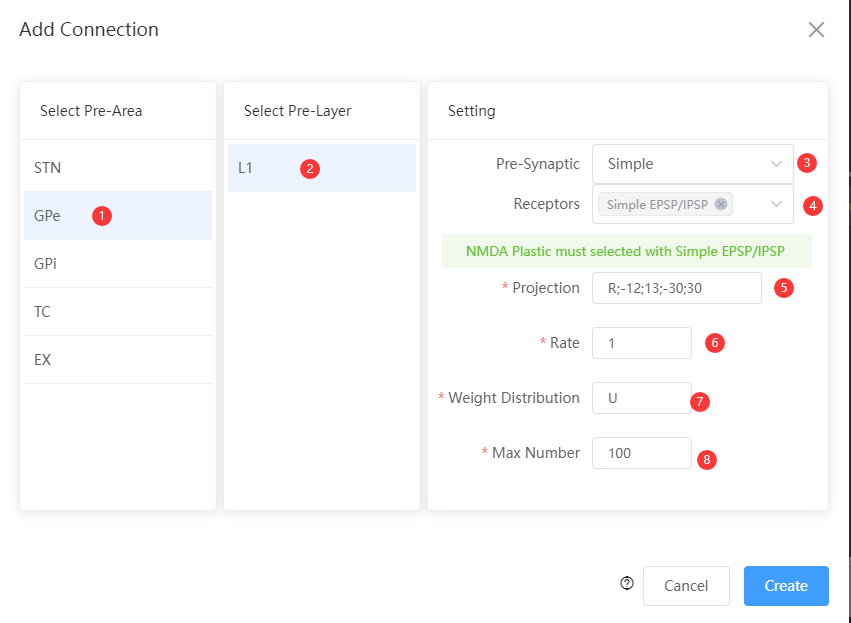Select TC pre-area entry
Image resolution: width=851 pixels, height=623 pixels.
pos(118,312)
